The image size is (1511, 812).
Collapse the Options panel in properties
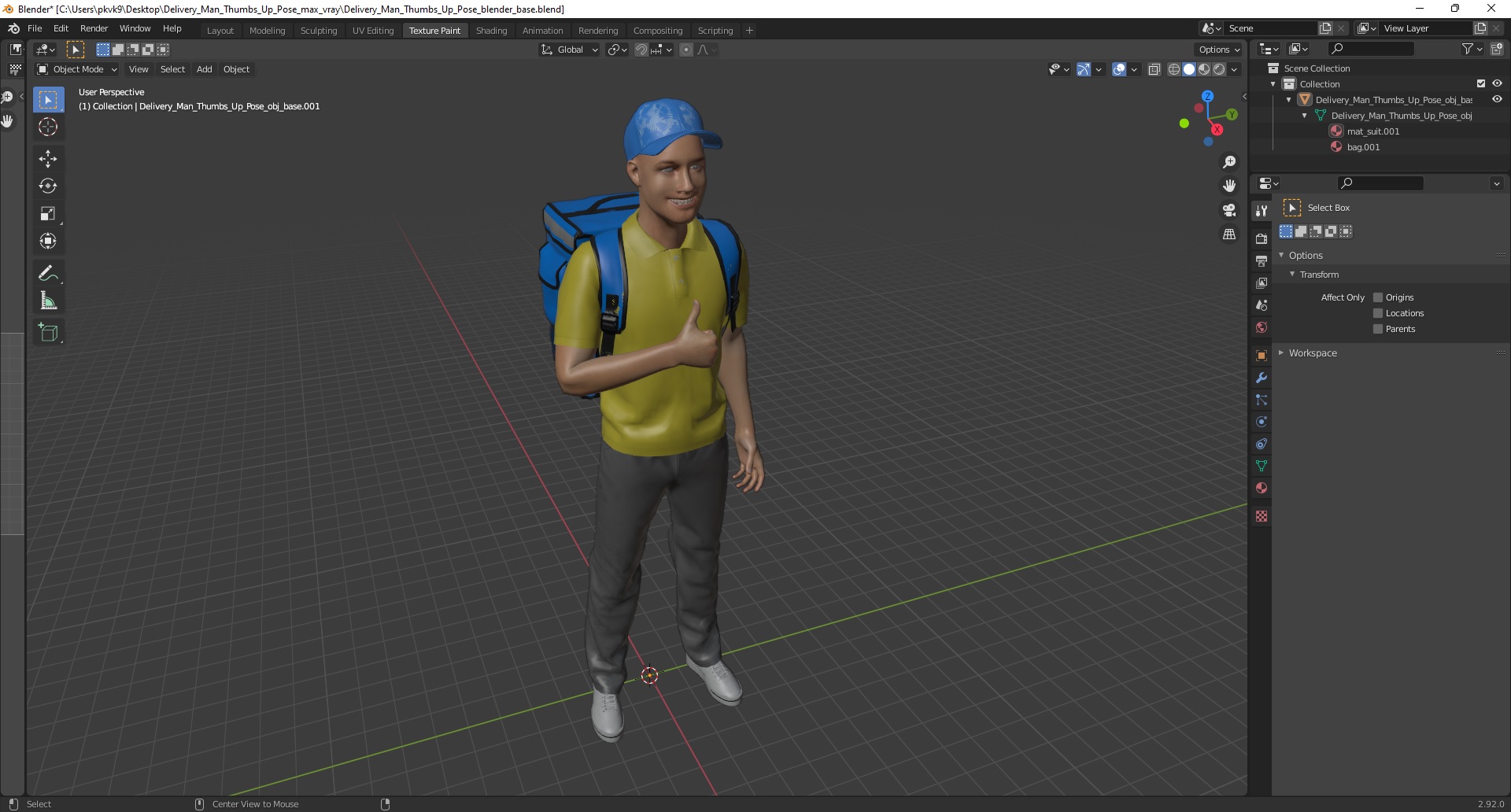point(1281,255)
